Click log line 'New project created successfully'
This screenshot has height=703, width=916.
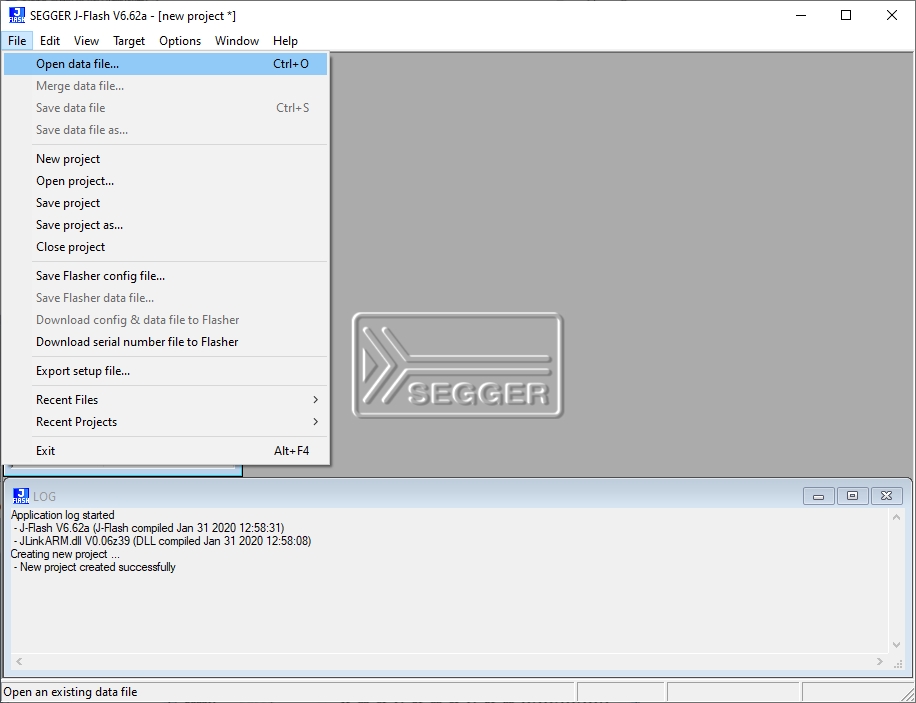pyautogui.click(x=95, y=567)
